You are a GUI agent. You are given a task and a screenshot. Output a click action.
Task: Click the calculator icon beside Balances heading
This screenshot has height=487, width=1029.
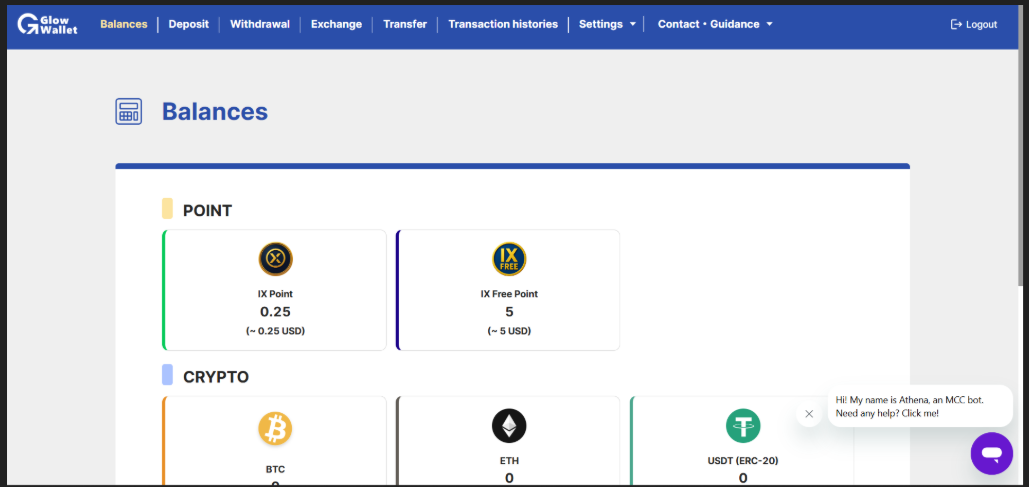click(x=129, y=112)
